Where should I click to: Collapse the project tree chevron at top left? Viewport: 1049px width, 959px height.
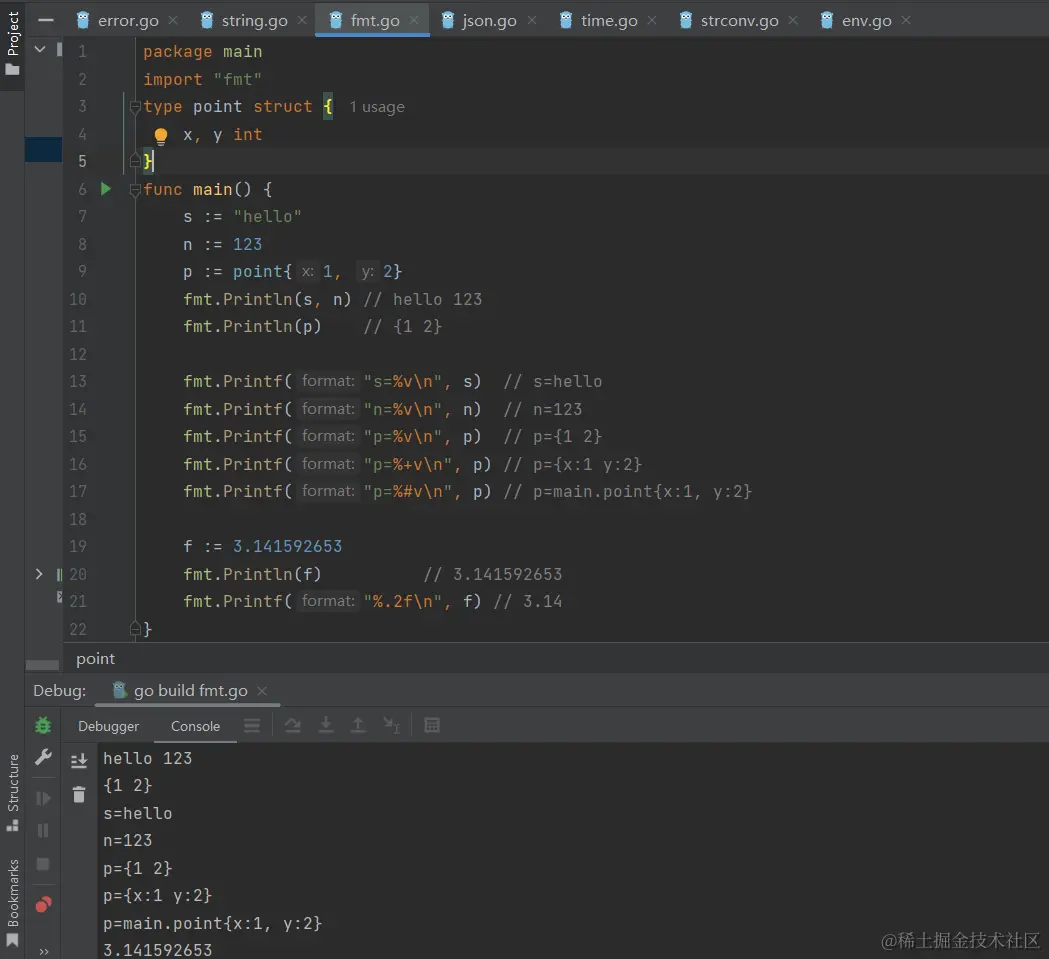(x=40, y=48)
